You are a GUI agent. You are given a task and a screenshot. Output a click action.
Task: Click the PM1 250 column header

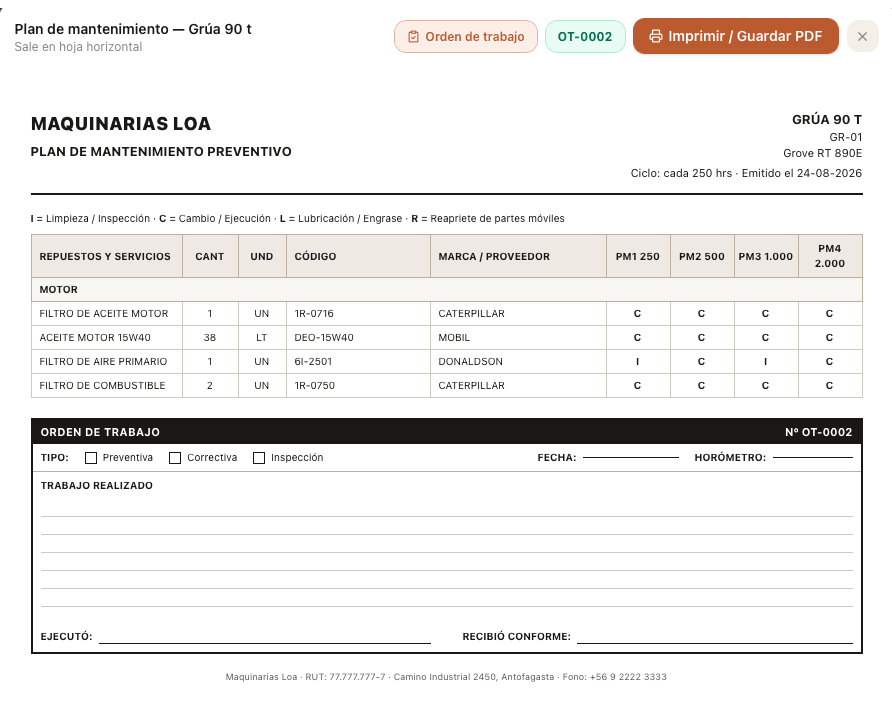coord(638,256)
